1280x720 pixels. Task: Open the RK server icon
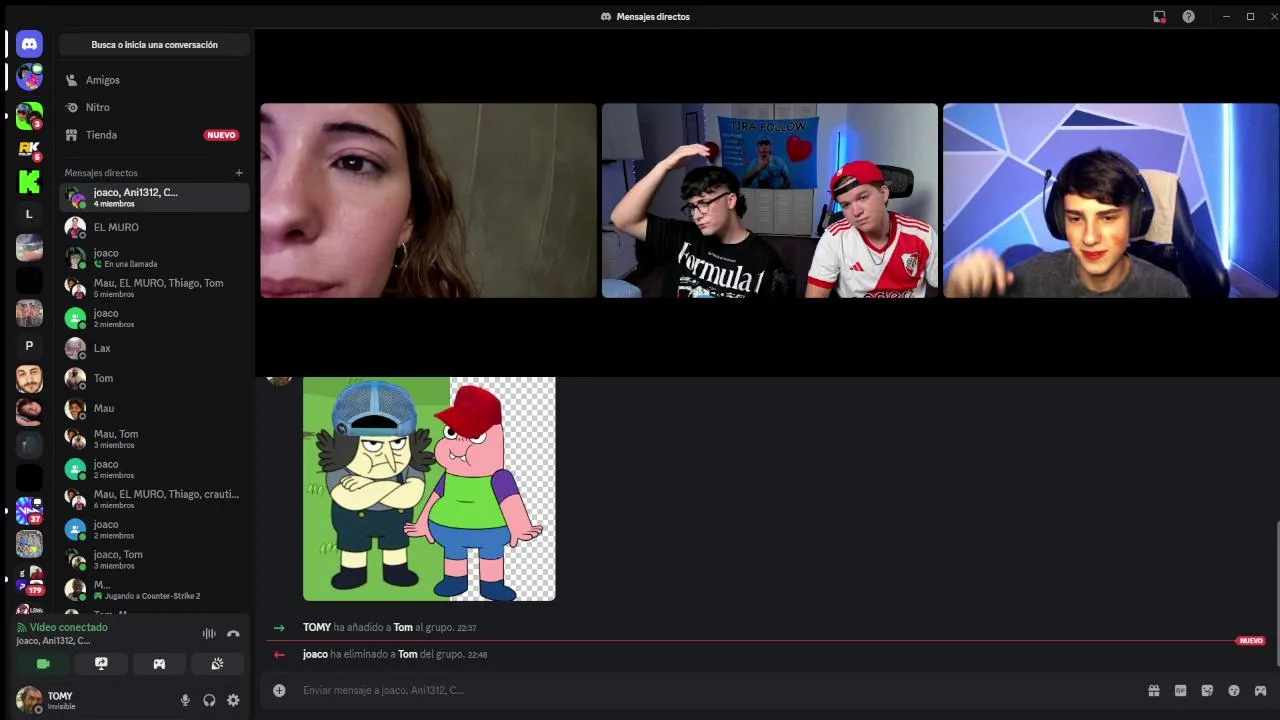point(29,149)
